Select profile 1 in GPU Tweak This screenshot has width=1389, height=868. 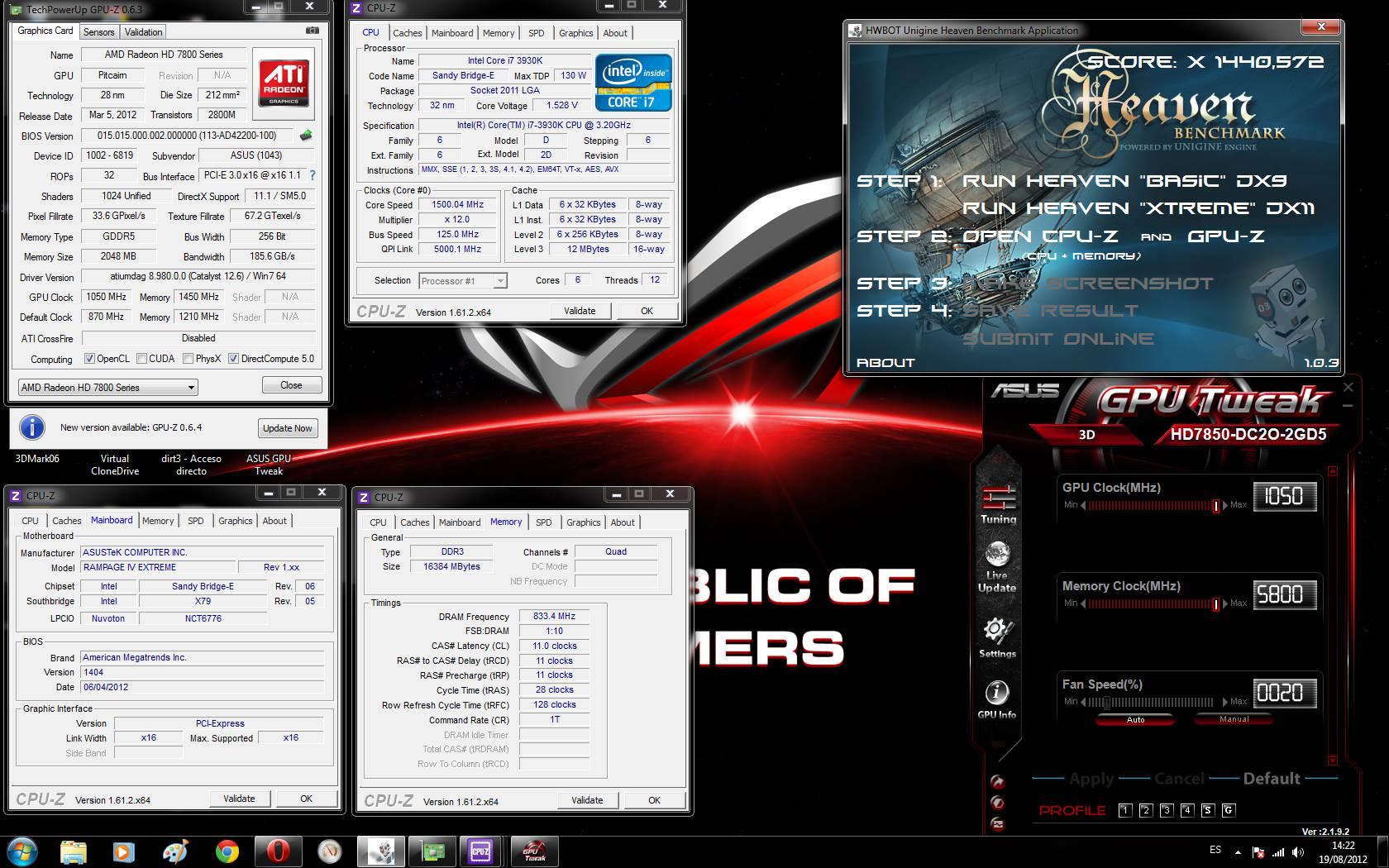(1124, 810)
